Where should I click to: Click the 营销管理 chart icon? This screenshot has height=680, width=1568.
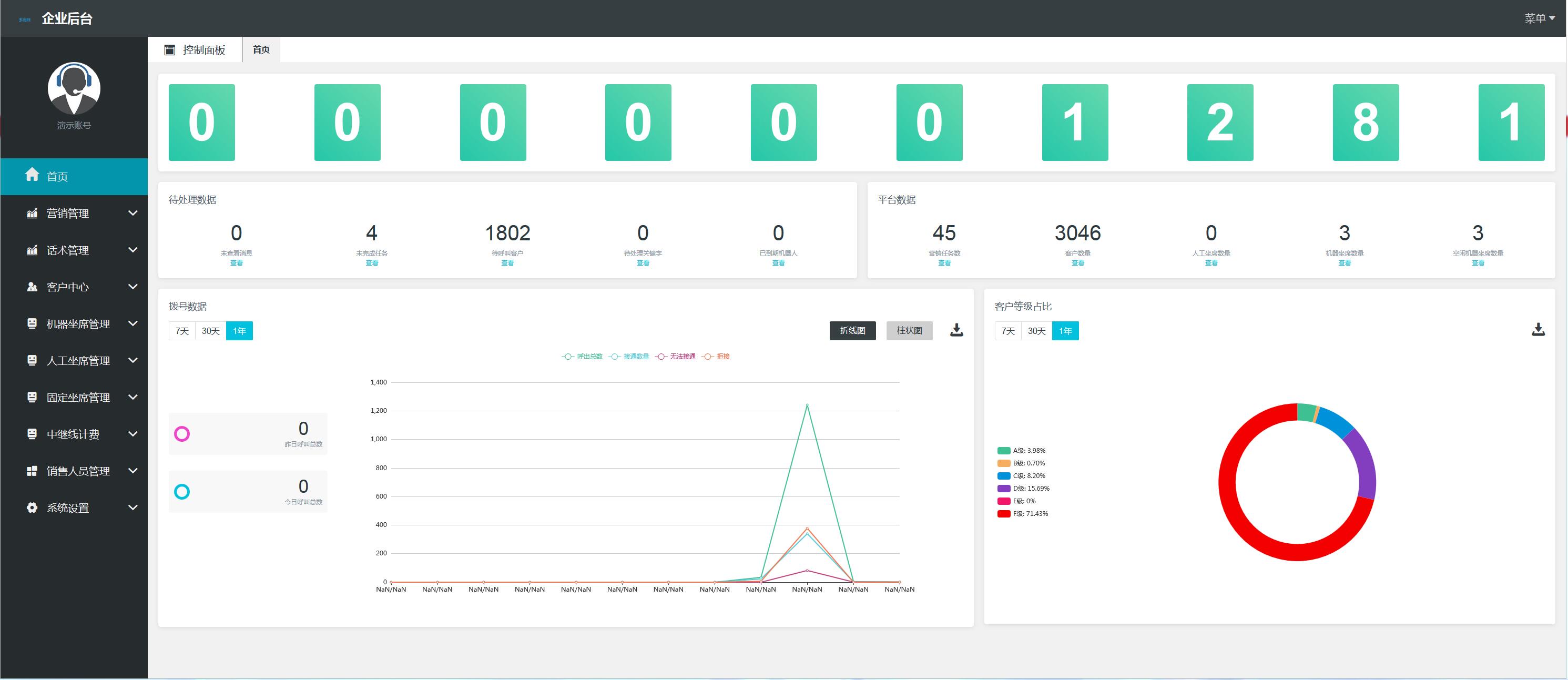[x=32, y=213]
